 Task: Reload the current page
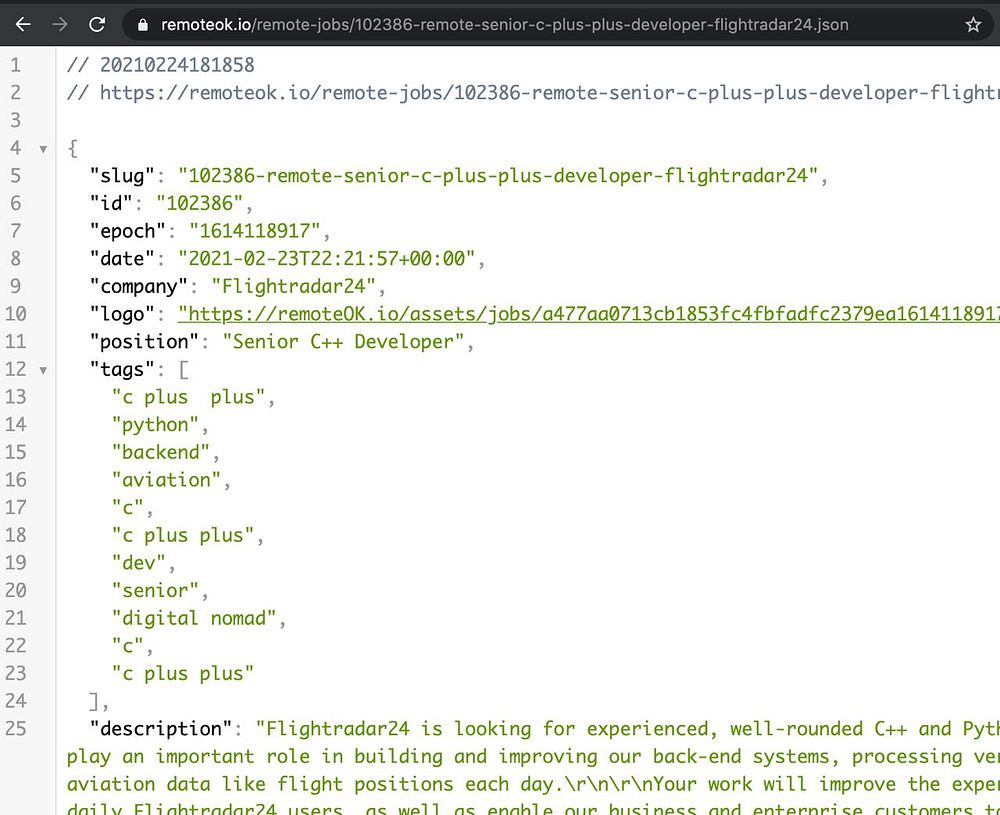pyautogui.click(x=97, y=25)
